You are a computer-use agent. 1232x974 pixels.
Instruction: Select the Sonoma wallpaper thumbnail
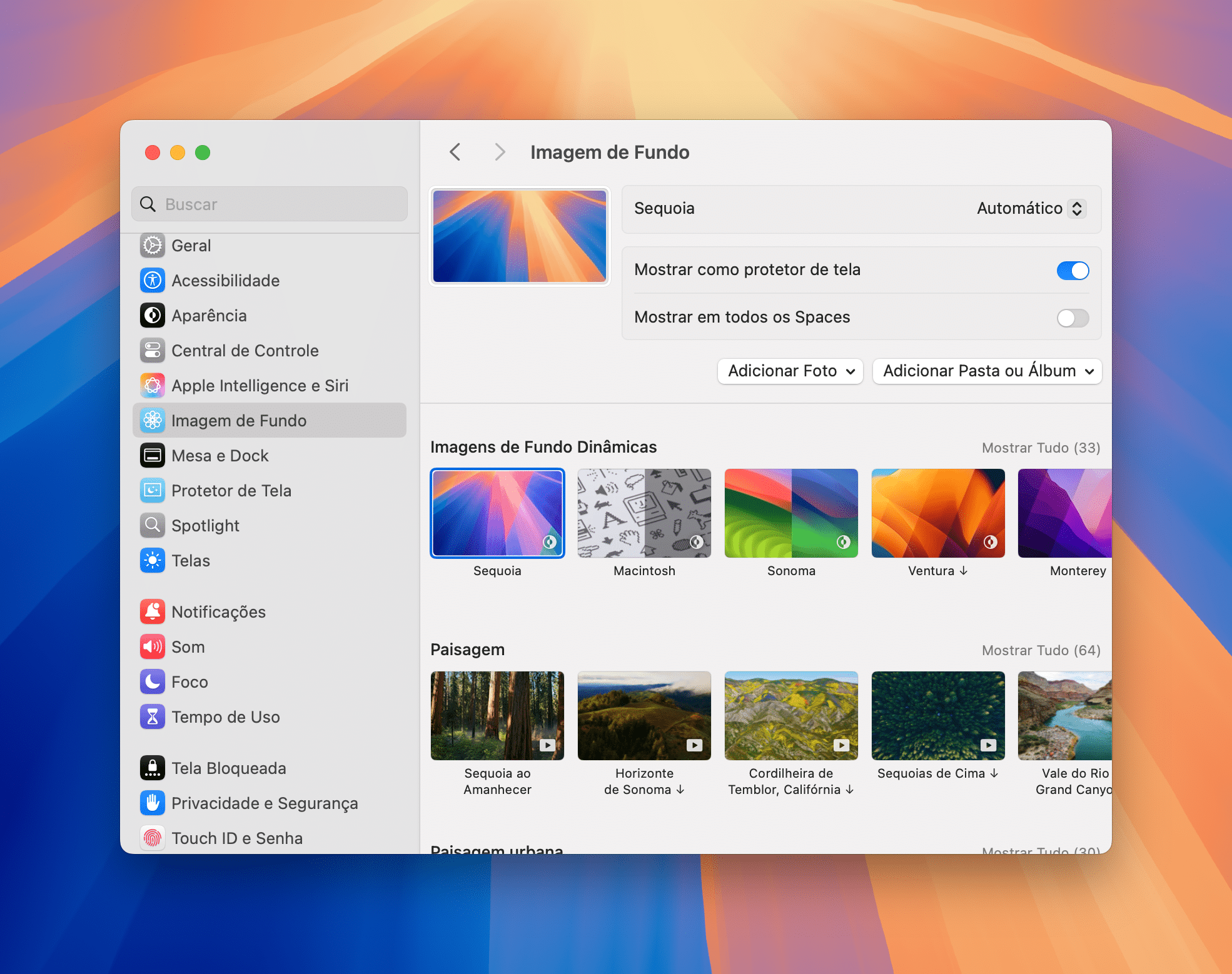791,513
